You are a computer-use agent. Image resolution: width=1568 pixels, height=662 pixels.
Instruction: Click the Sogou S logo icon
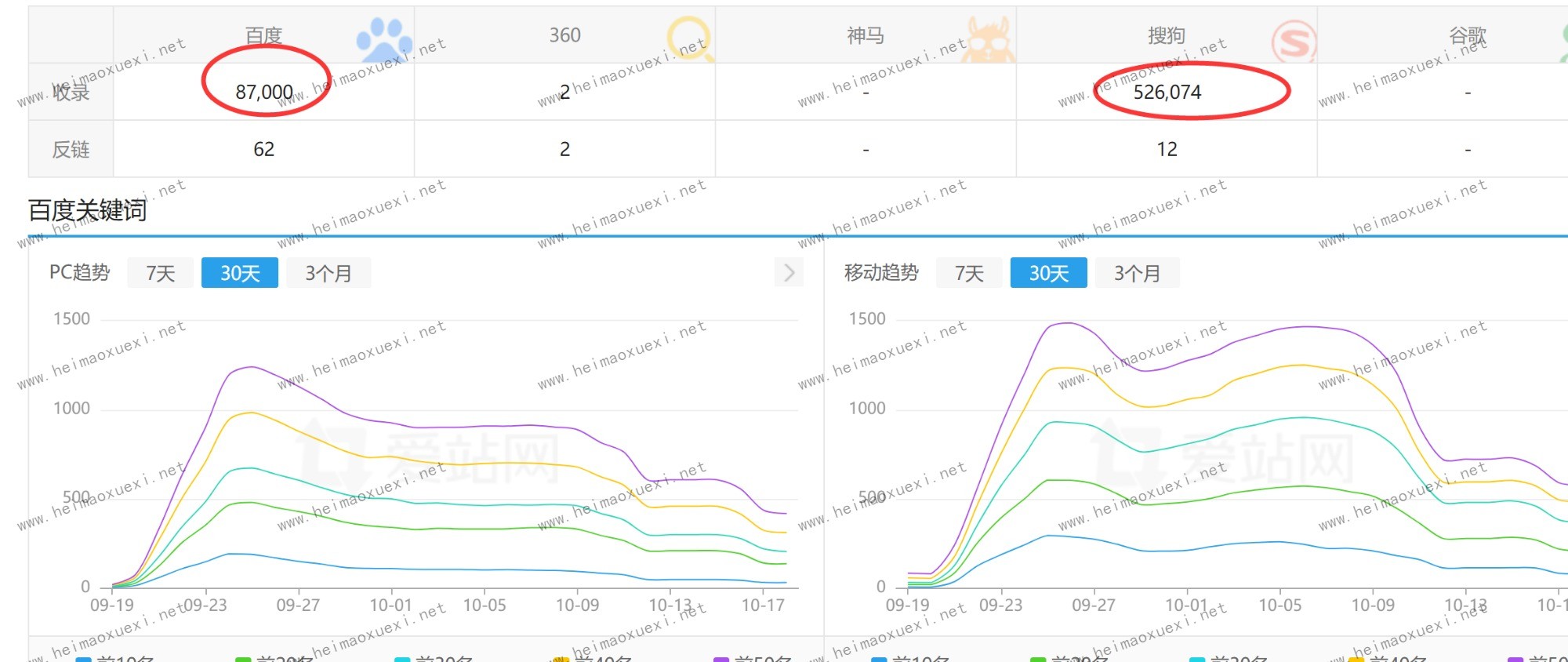[x=1292, y=42]
